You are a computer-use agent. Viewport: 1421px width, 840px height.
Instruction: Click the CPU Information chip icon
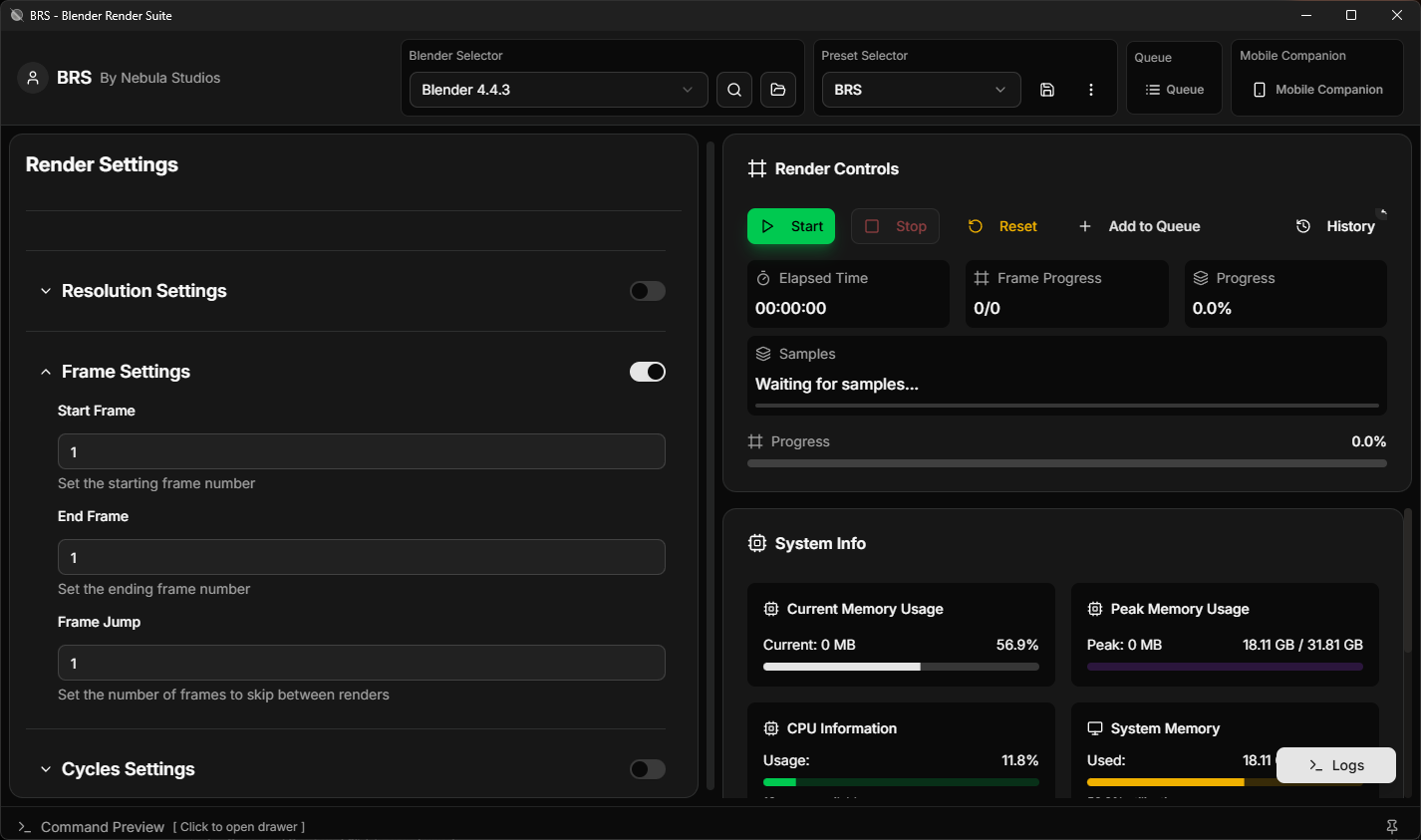click(771, 728)
